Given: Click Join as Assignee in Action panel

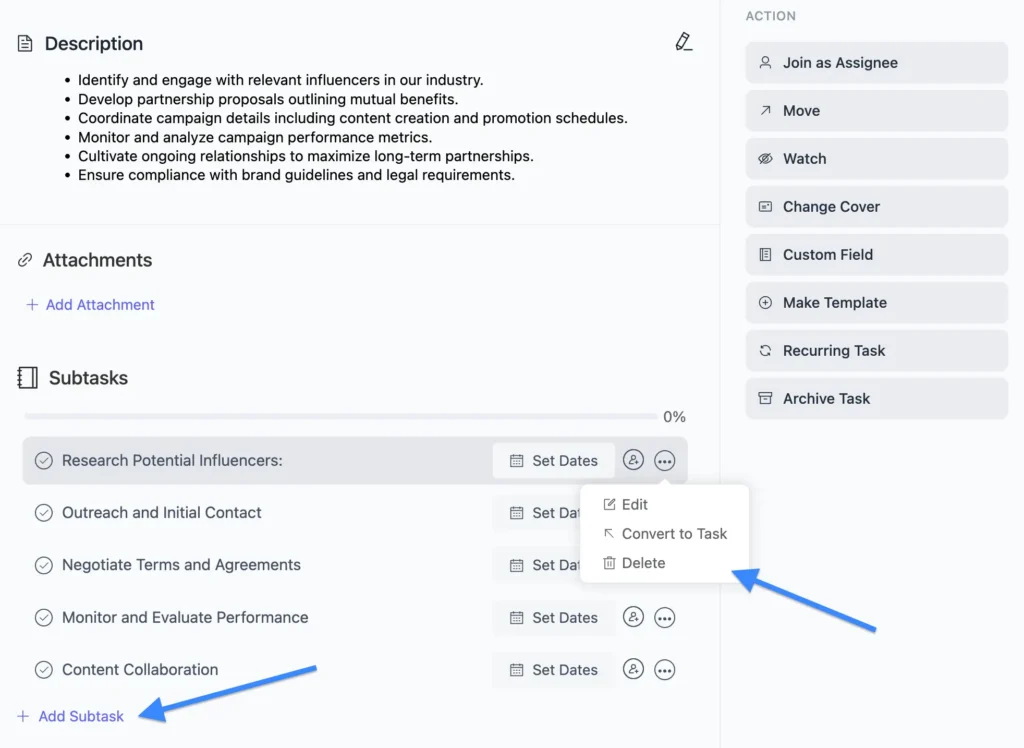Looking at the screenshot, I should [764, 62].
